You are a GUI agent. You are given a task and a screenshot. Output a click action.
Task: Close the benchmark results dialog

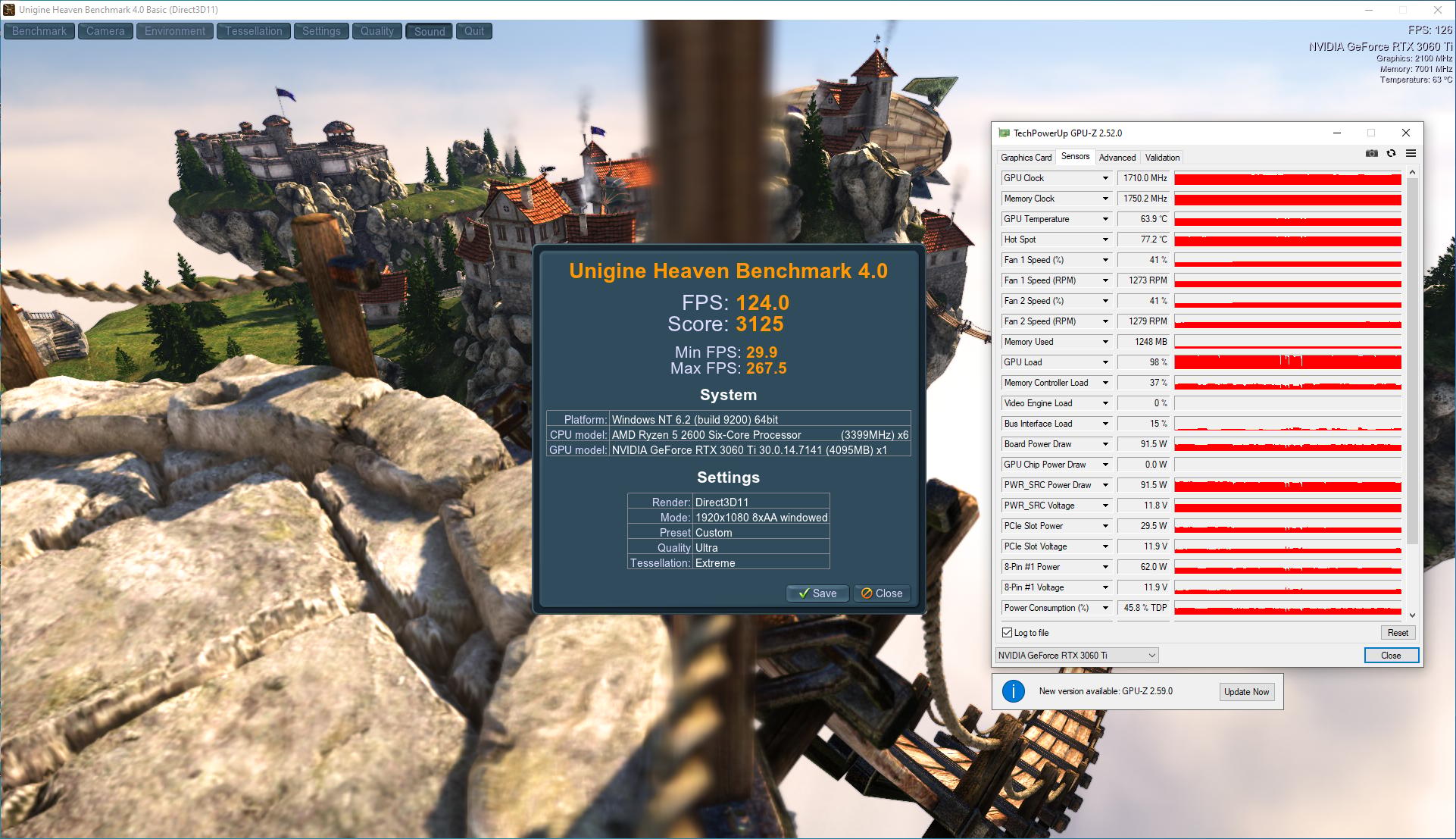tap(882, 593)
